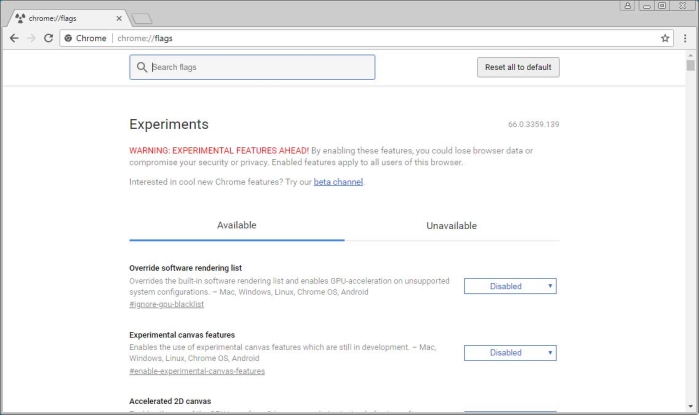Viewport: 699px width, 415px height.
Task: Click the Reset all to default button
Action: 518,67
